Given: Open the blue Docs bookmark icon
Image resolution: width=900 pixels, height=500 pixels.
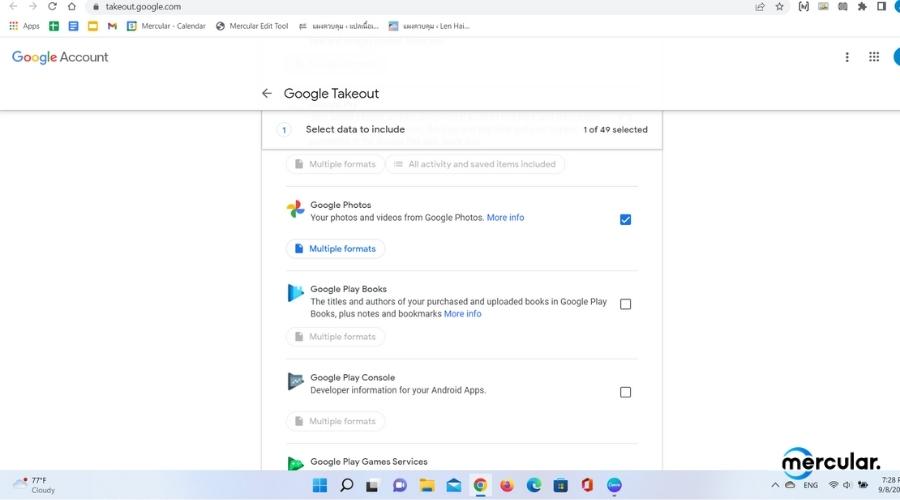Looking at the screenshot, I should [73, 26].
